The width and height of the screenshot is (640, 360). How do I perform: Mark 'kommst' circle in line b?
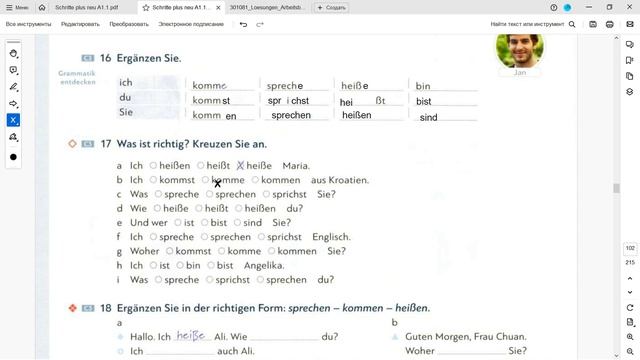pyautogui.click(x=153, y=180)
